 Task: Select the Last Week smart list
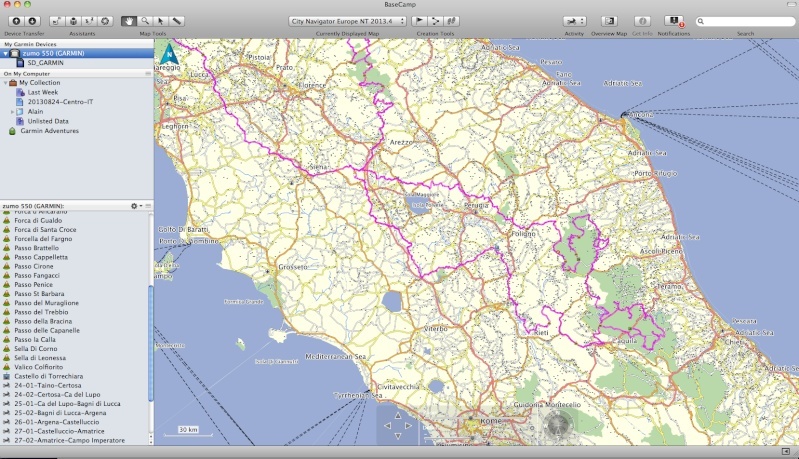[42, 92]
